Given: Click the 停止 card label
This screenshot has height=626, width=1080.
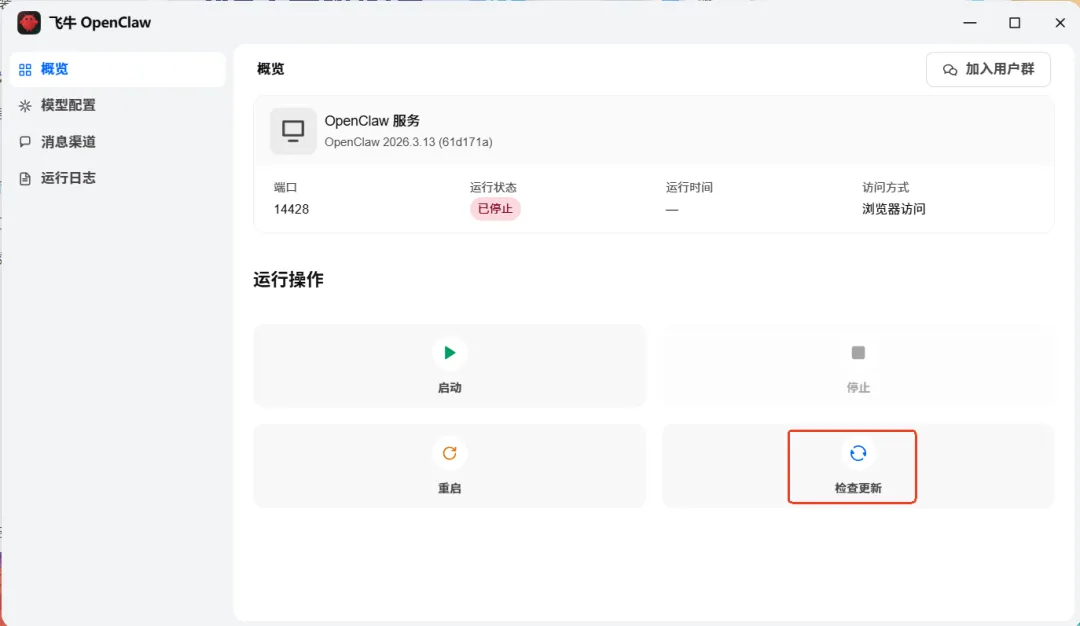Looking at the screenshot, I should pyautogui.click(x=858, y=388).
